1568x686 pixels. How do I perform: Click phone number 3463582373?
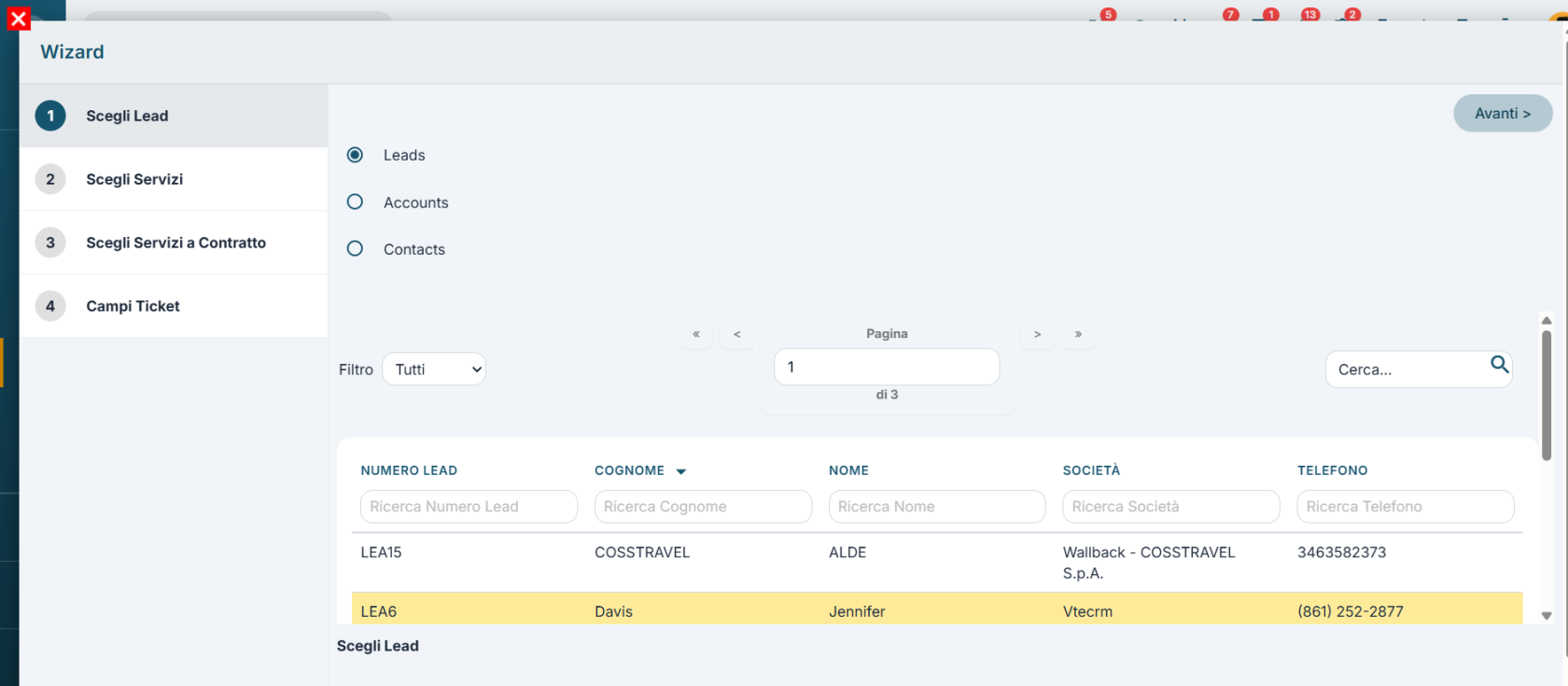(1341, 553)
